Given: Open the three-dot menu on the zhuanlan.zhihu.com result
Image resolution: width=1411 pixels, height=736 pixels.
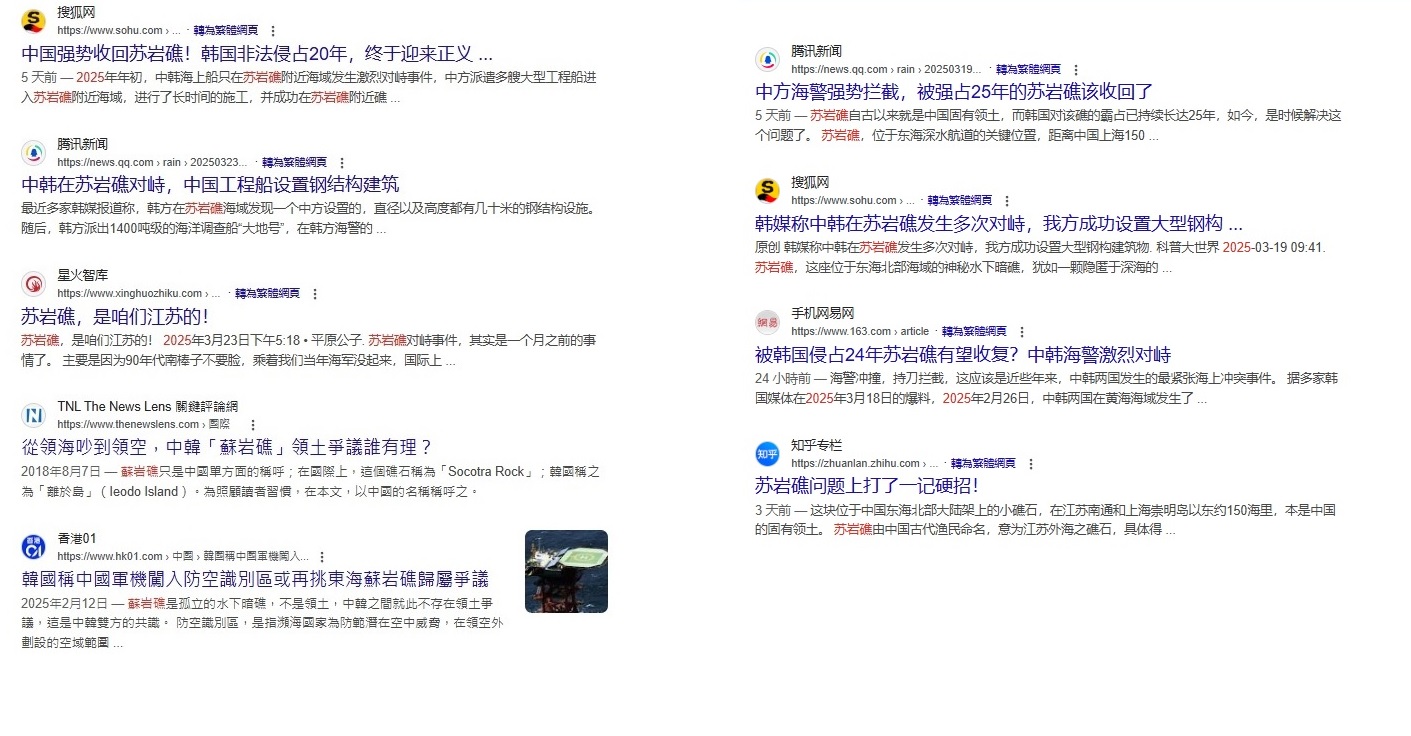Looking at the screenshot, I should (x=1030, y=464).
